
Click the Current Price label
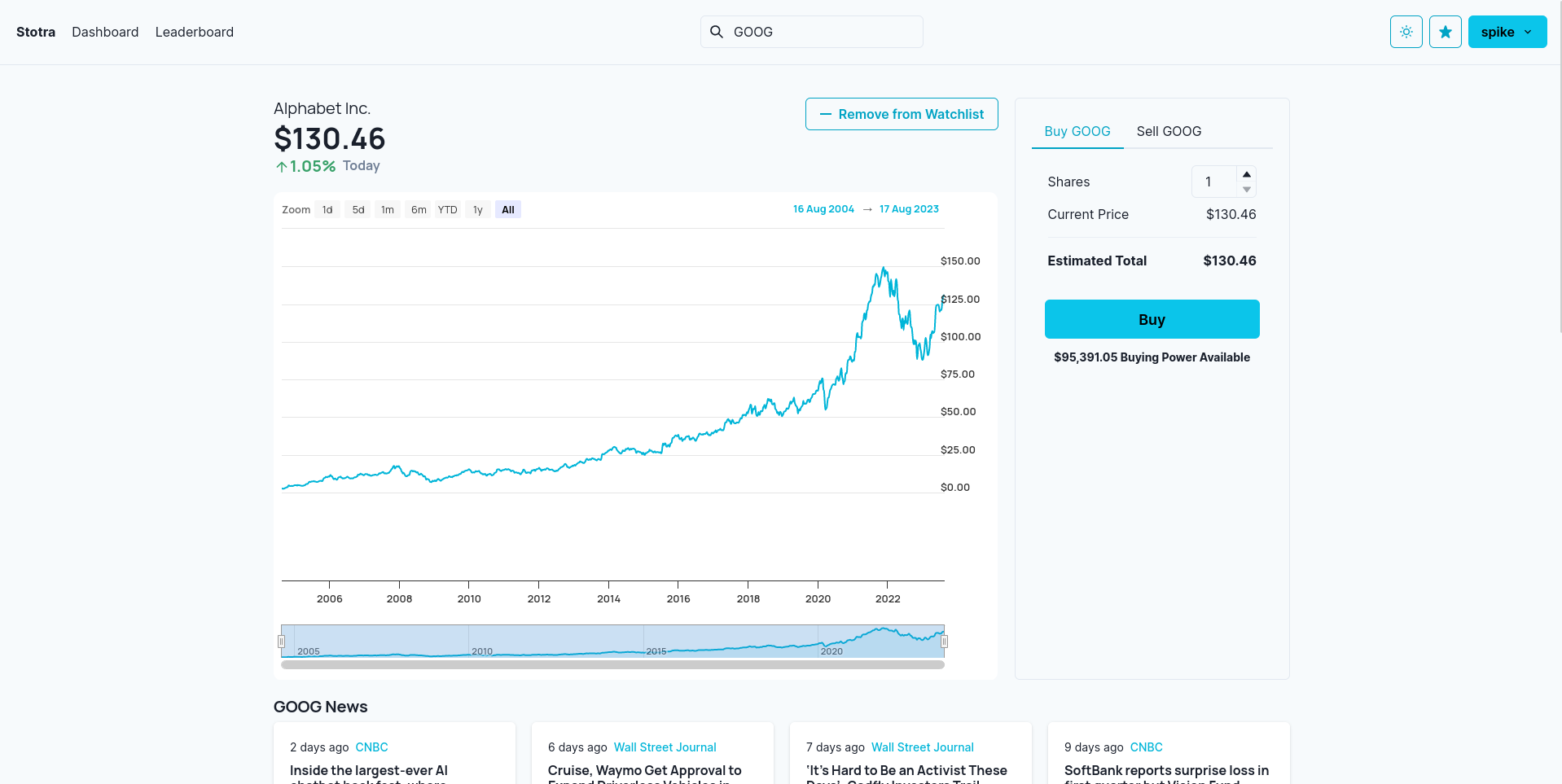1088,214
